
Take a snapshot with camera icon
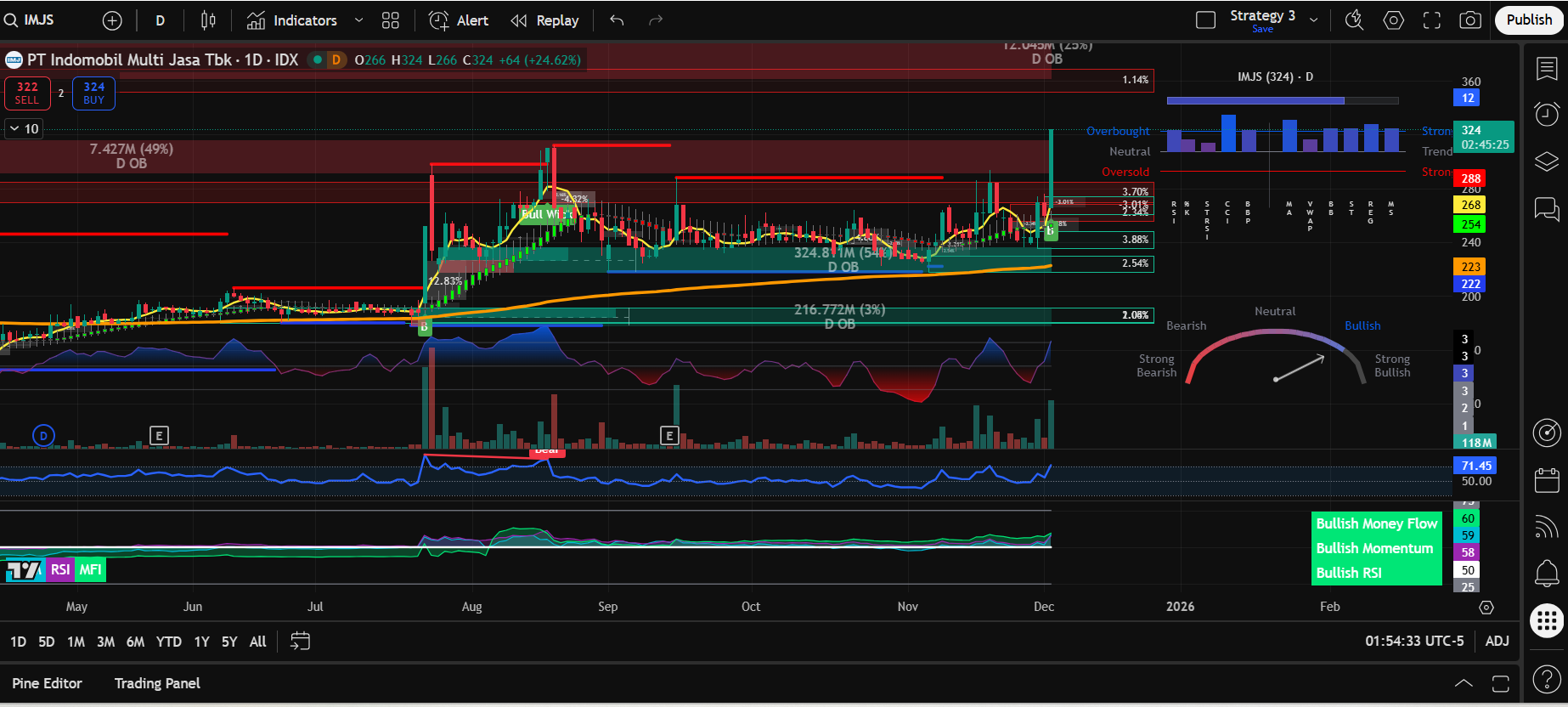[x=1470, y=20]
